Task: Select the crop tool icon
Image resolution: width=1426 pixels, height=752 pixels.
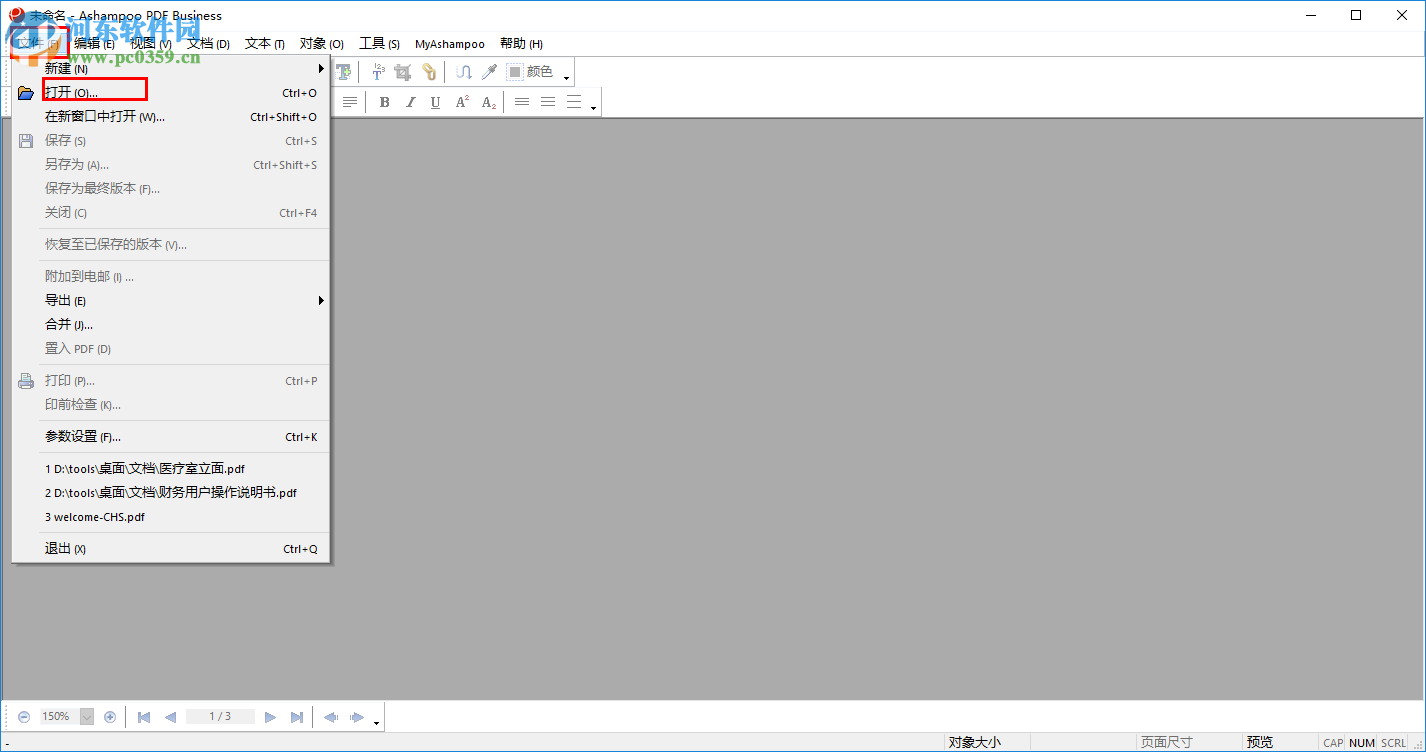Action: 402,72
